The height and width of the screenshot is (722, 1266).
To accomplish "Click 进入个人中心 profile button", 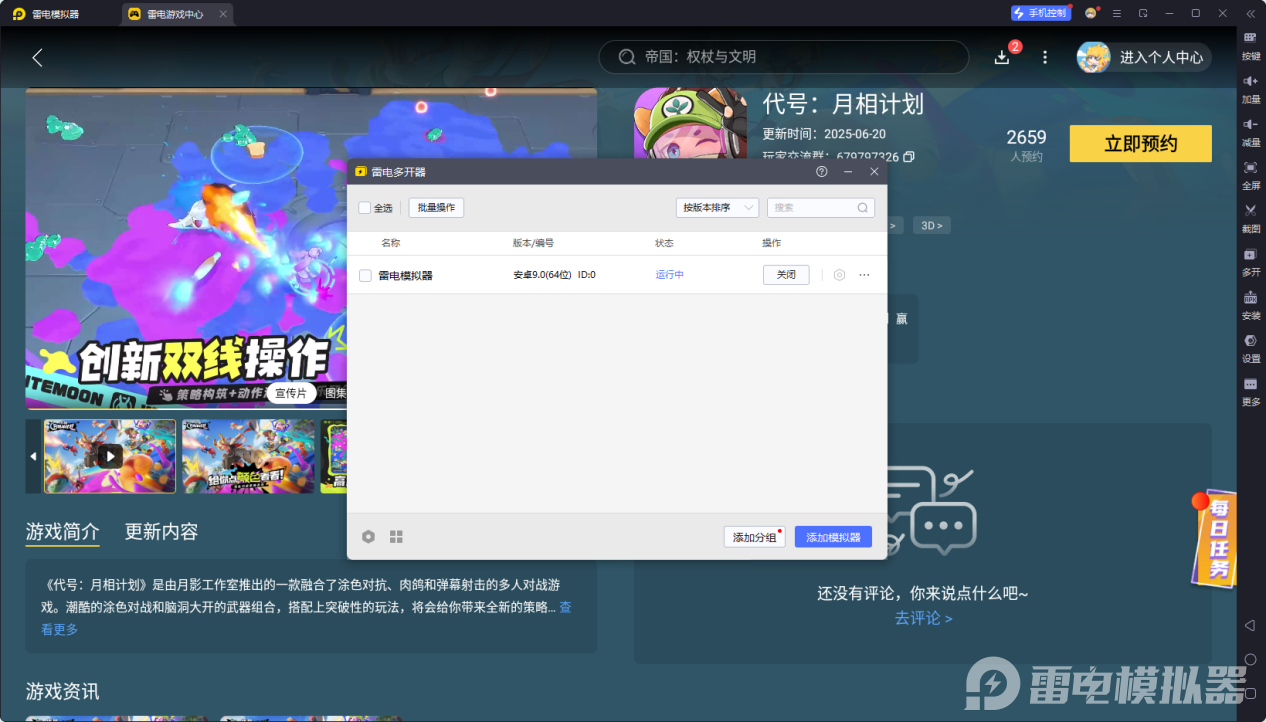I will click(1144, 57).
